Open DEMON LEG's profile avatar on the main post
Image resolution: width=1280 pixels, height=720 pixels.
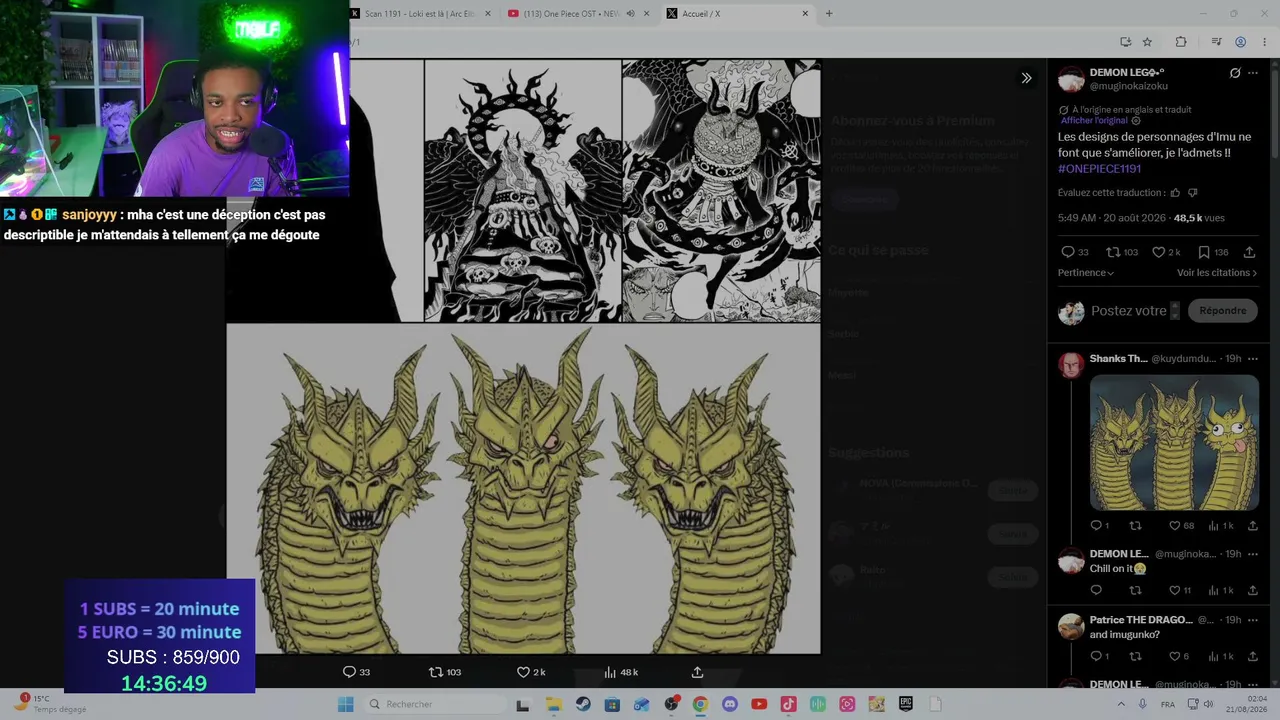pos(1071,79)
